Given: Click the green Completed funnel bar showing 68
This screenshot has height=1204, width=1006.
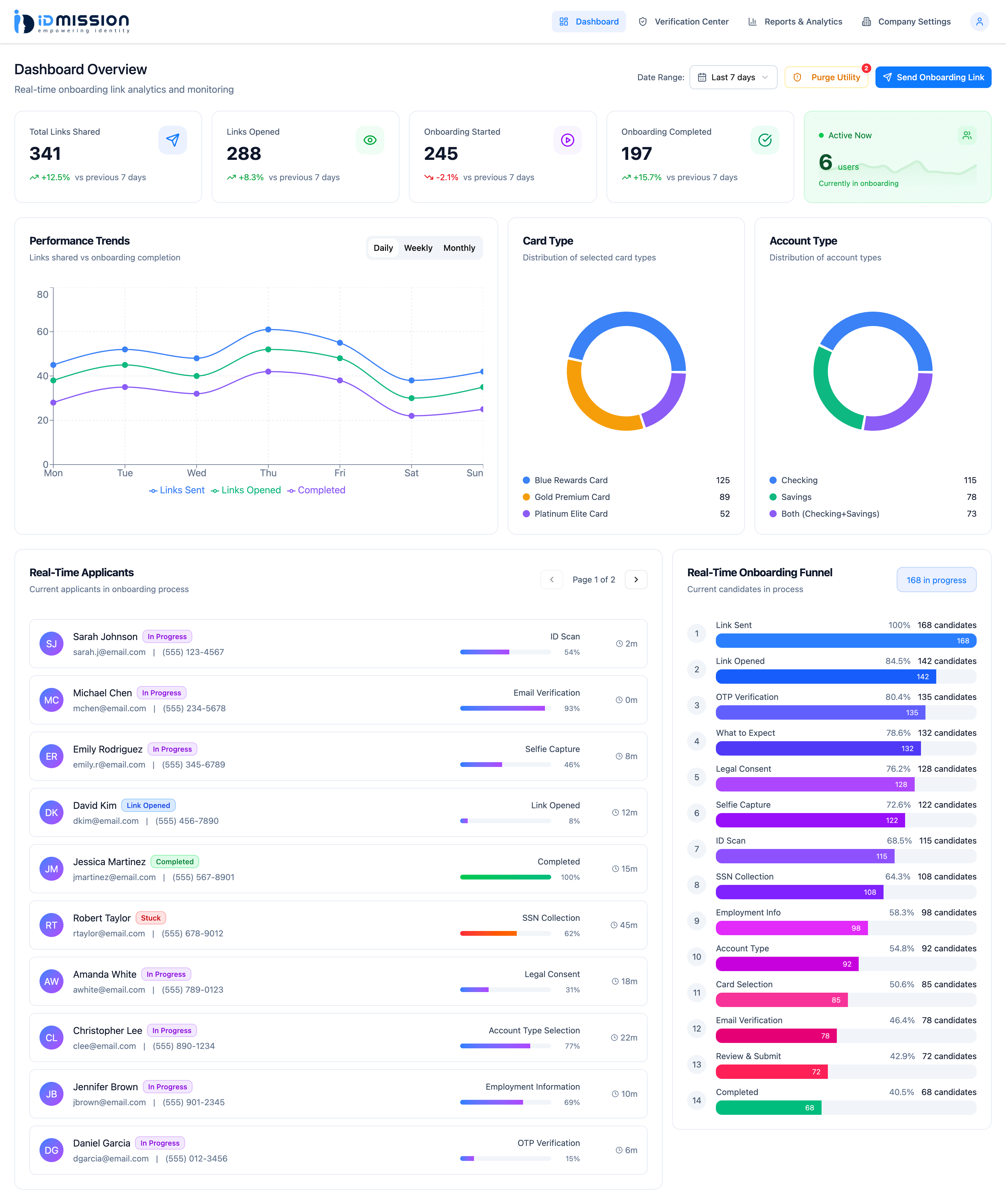Looking at the screenshot, I should [x=769, y=1108].
